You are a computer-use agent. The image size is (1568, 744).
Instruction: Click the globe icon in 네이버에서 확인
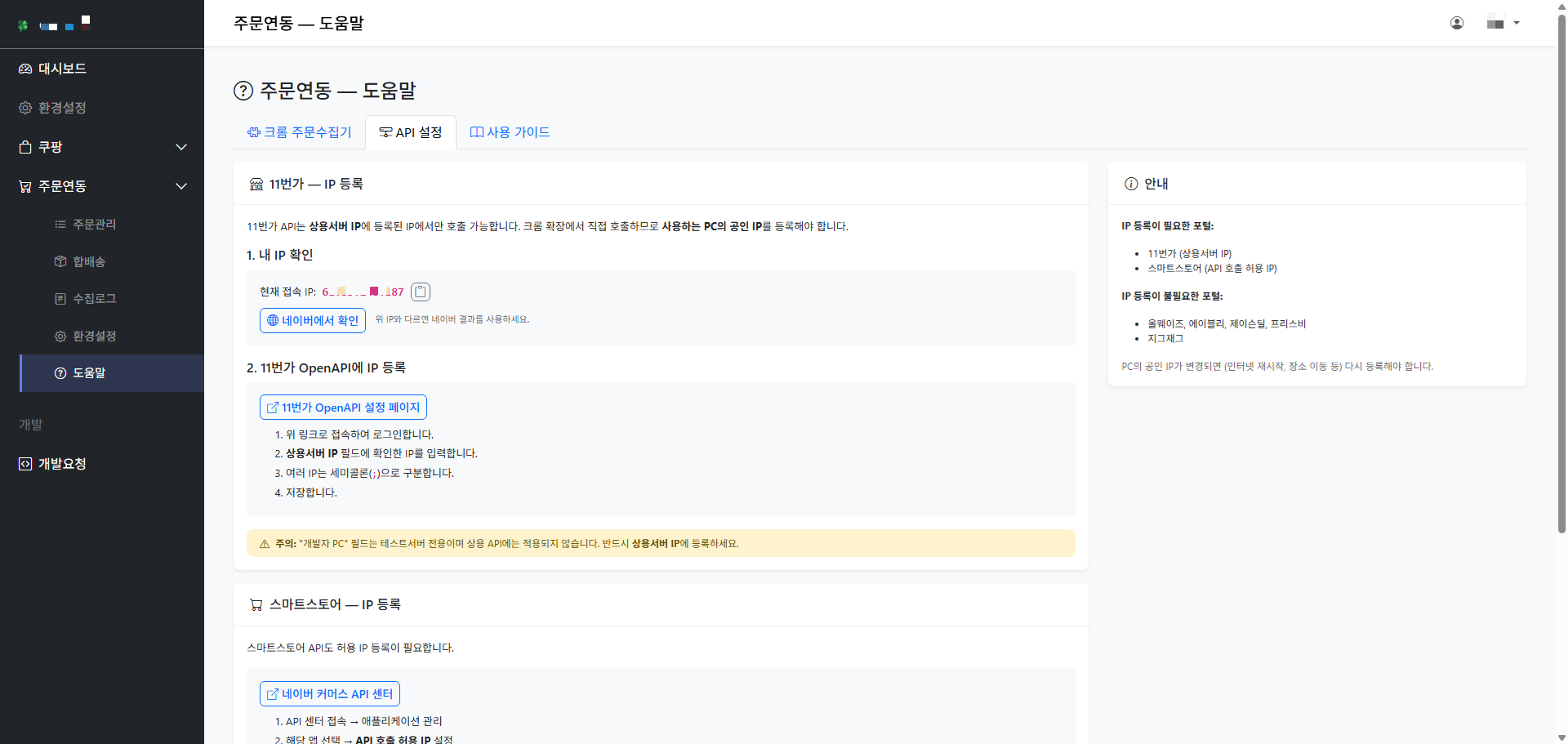coord(273,320)
